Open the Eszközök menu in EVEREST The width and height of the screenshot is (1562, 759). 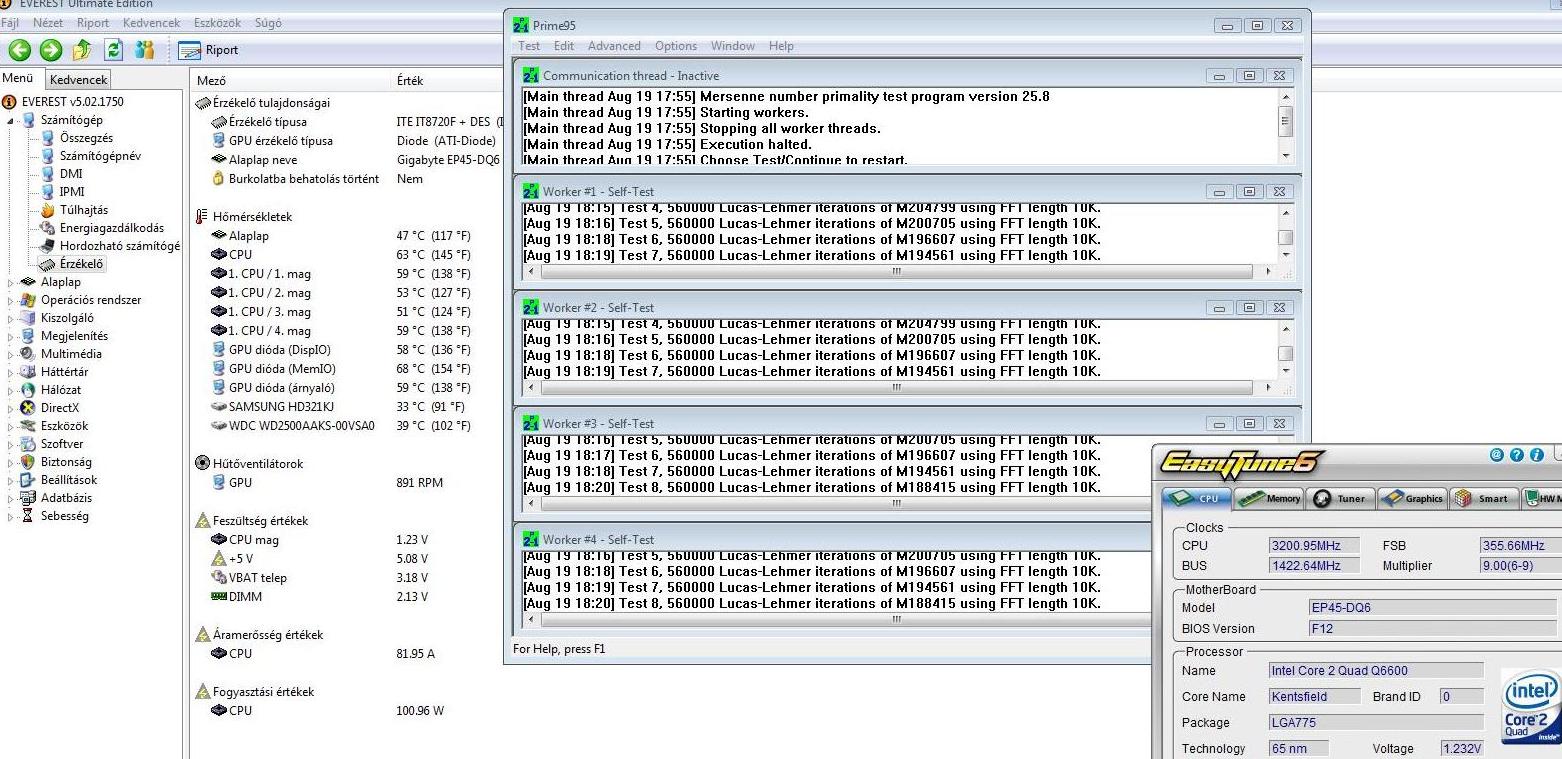[x=218, y=23]
